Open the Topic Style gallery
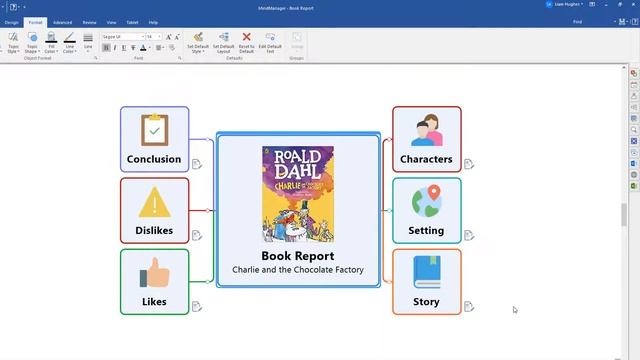Image resolution: width=640 pixels, height=360 pixels. tap(13, 43)
